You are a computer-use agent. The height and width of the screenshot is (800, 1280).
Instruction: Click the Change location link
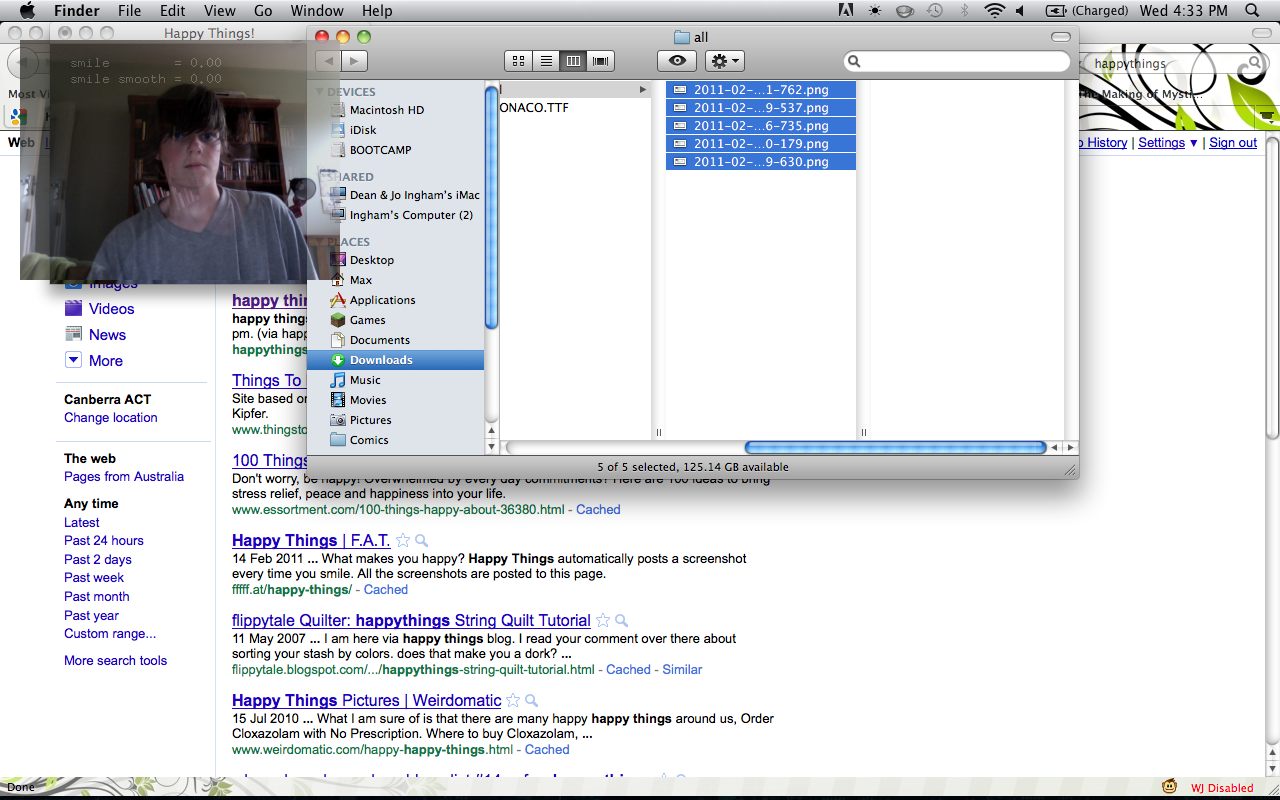pyautogui.click(x=111, y=418)
